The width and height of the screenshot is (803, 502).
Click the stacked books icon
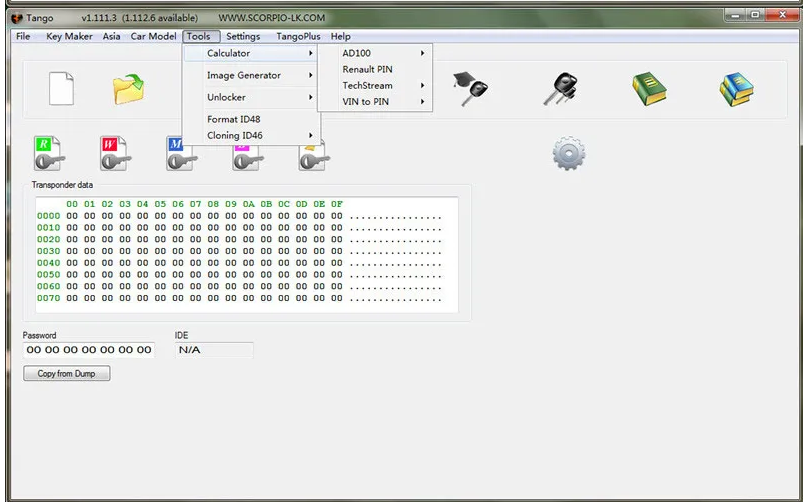point(736,89)
